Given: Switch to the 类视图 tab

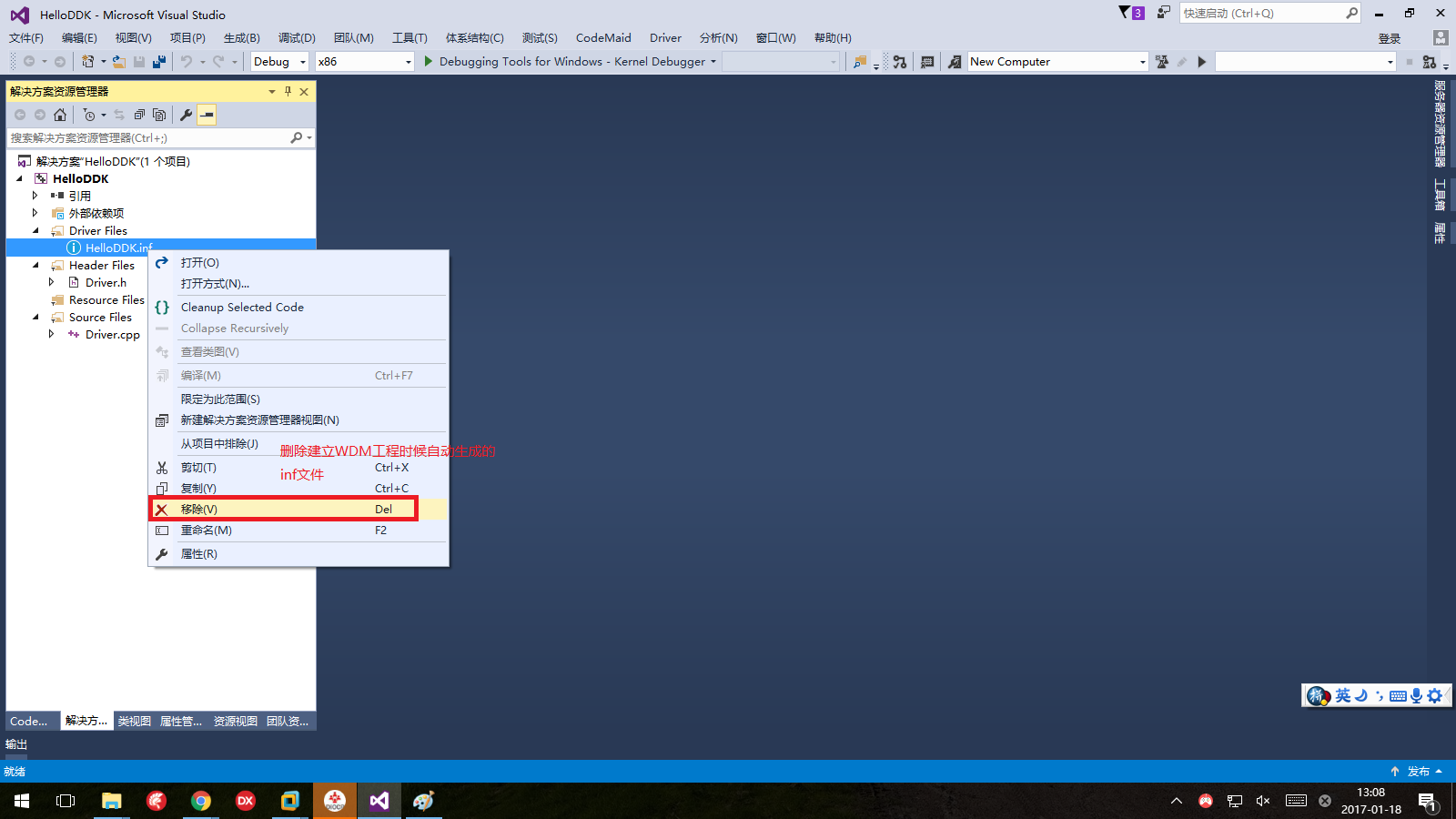Looking at the screenshot, I should coord(134,721).
